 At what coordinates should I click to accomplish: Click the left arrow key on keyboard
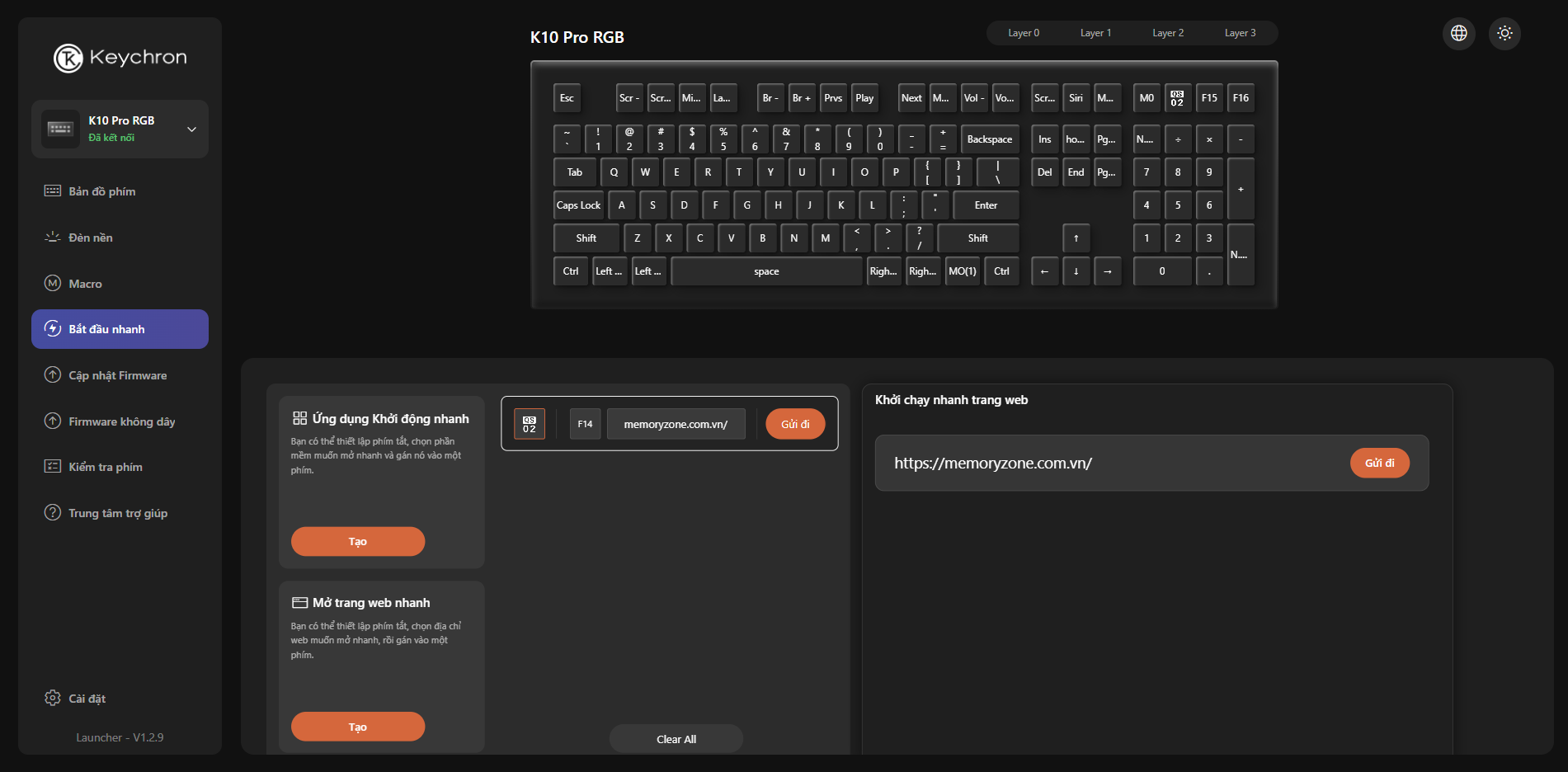tap(1045, 271)
